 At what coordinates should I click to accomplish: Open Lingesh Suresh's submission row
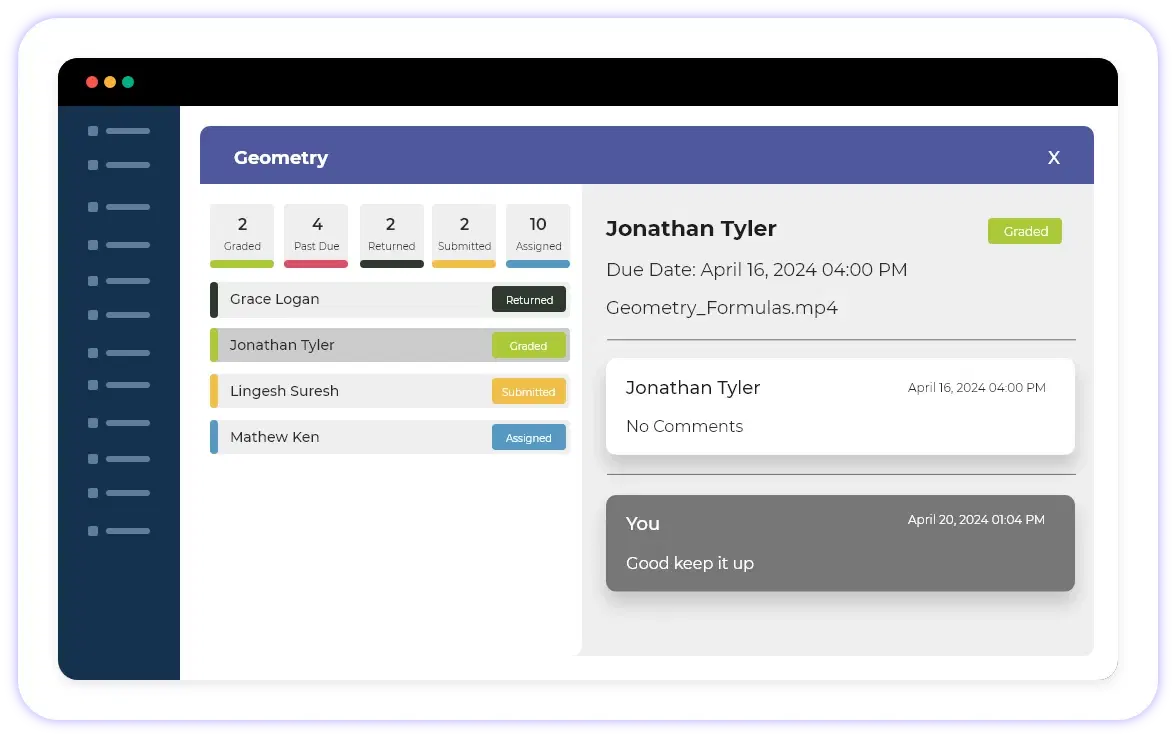[390, 391]
